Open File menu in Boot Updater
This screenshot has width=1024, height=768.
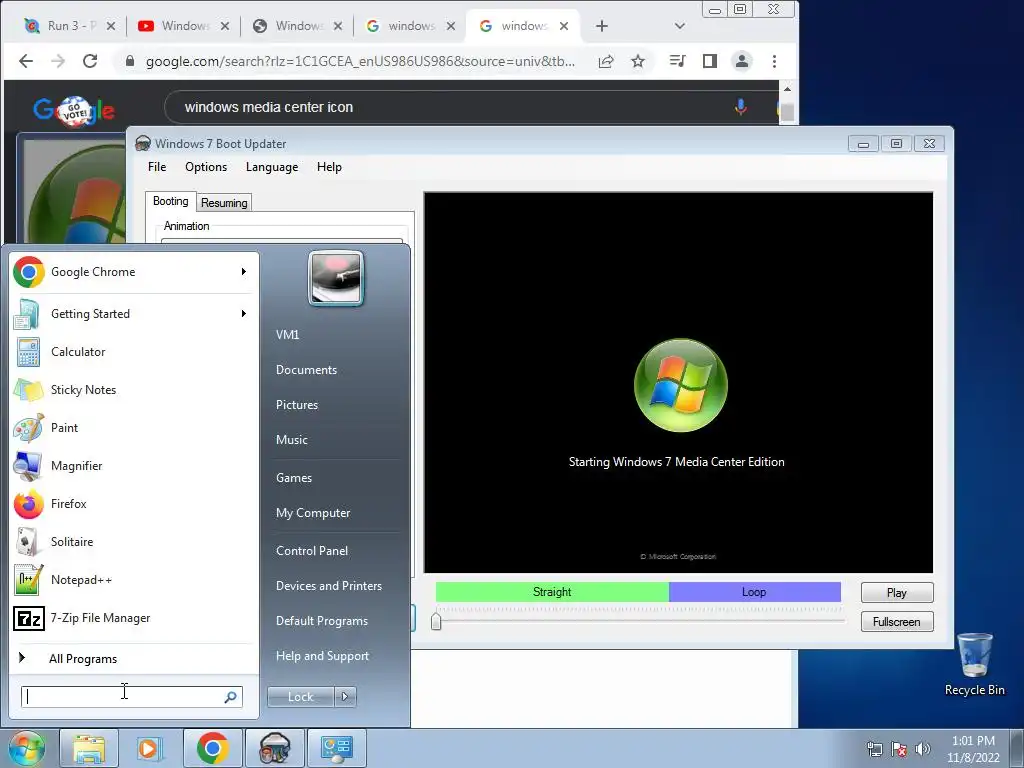tap(157, 167)
